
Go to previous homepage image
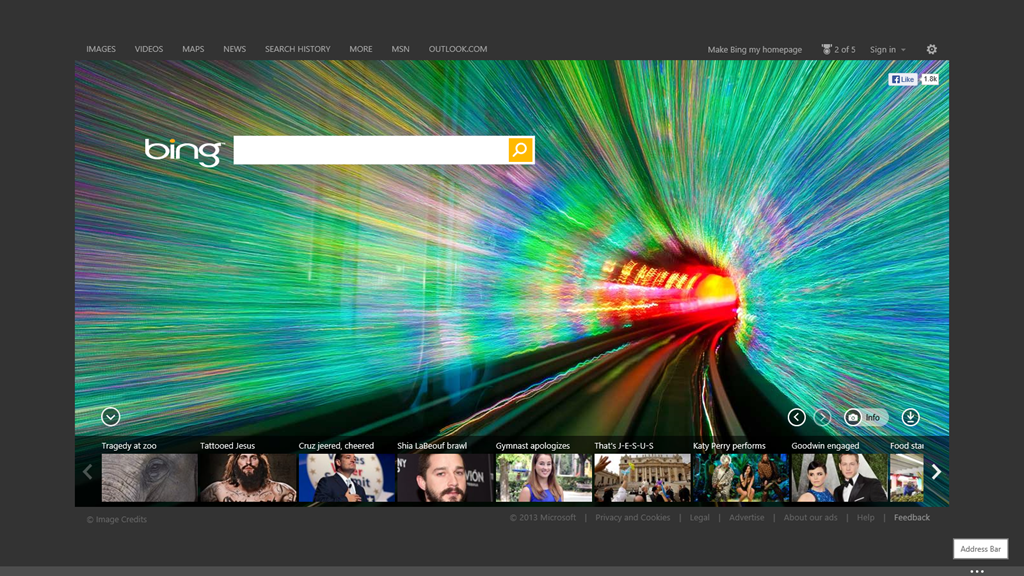tap(796, 417)
